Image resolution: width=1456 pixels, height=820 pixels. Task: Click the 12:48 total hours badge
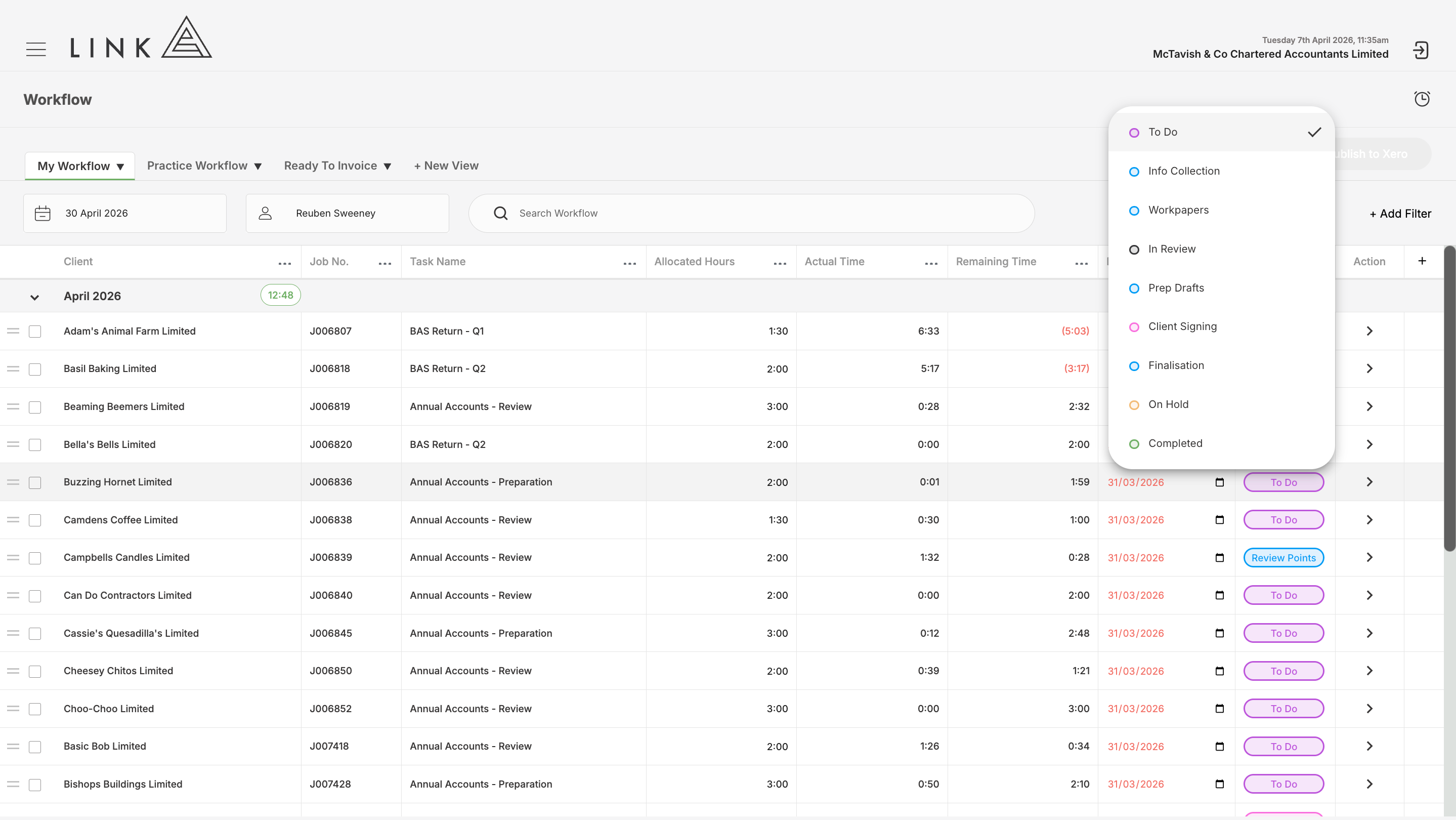click(x=280, y=295)
